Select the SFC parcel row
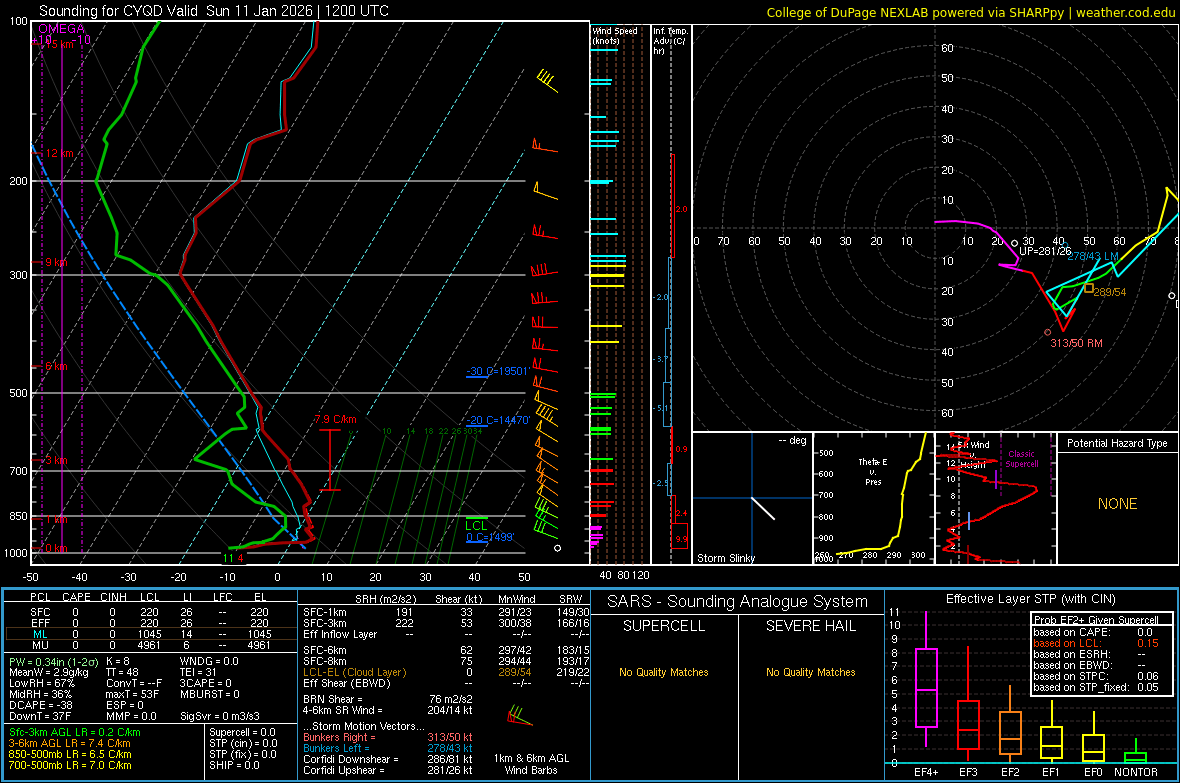The width and height of the screenshot is (1180, 783). 151,612
